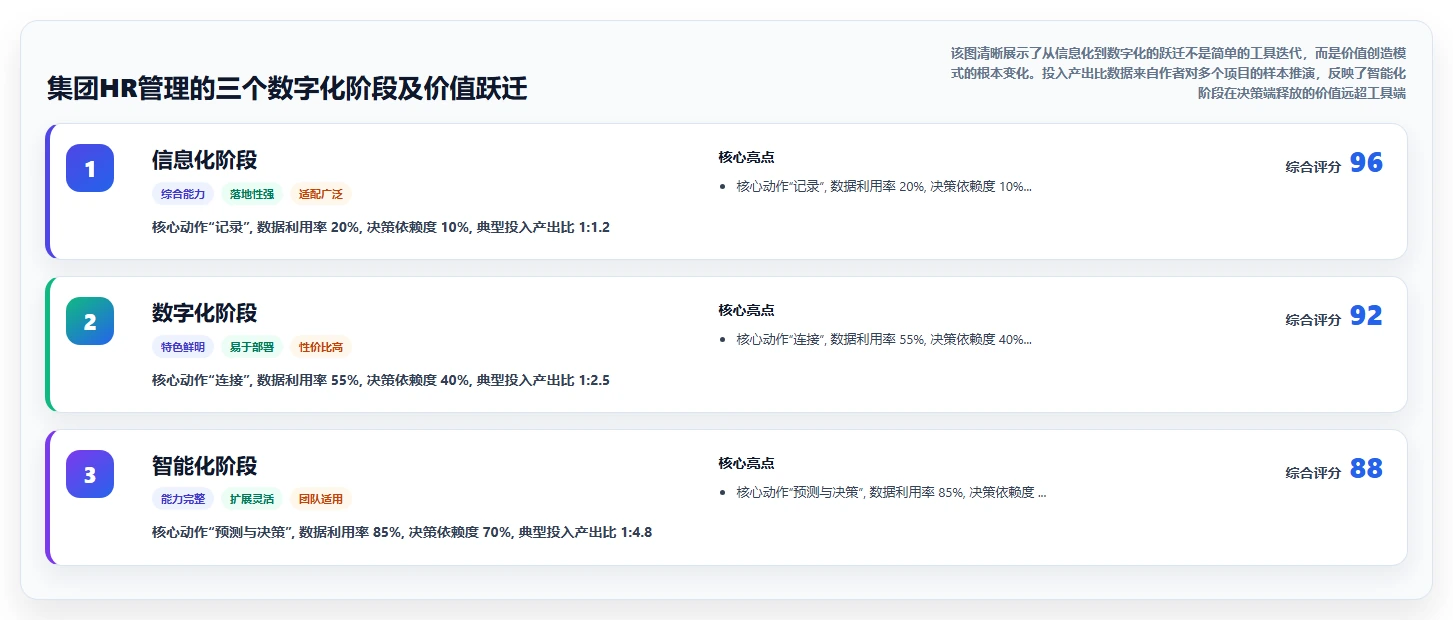The width and height of the screenshot is (1453, 620).
Task: Click the 易于部署 tag
Action: 252,347
